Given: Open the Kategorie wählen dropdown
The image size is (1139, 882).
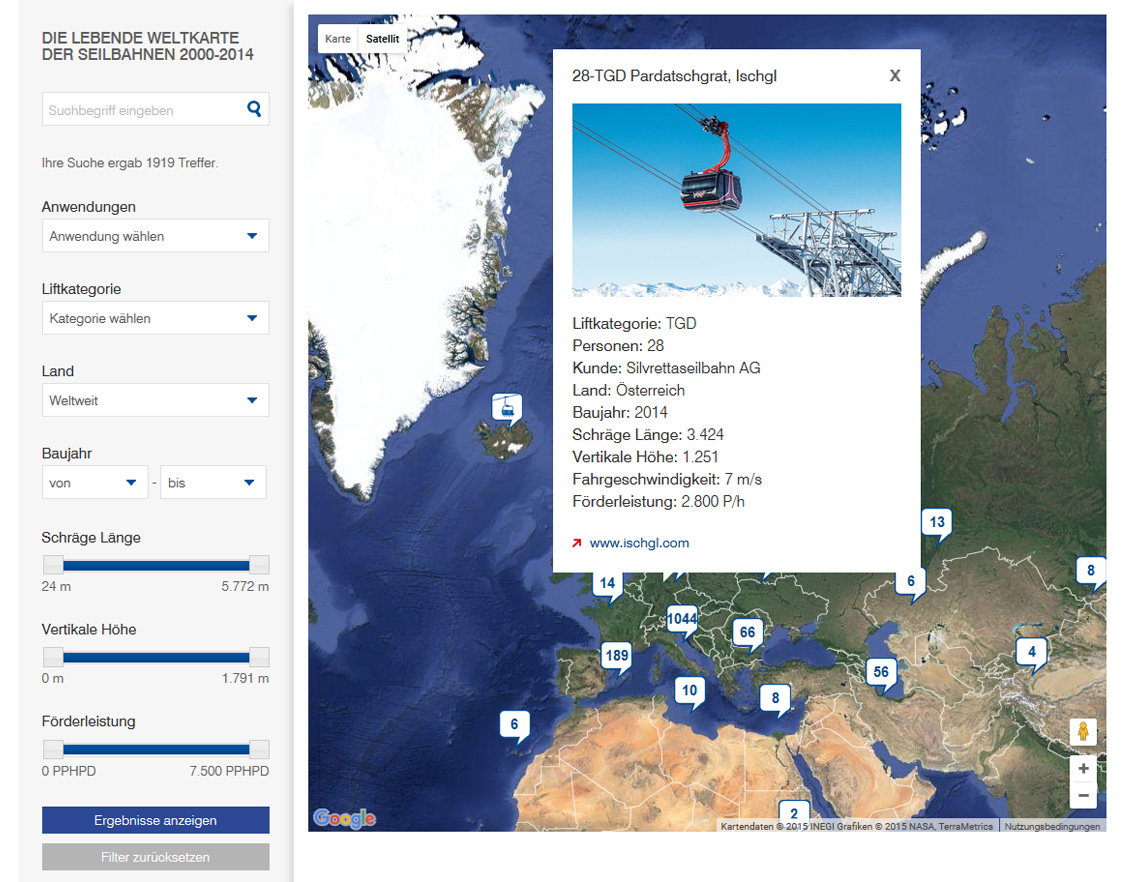Looking at the screenshot, I should coord(155,318).
